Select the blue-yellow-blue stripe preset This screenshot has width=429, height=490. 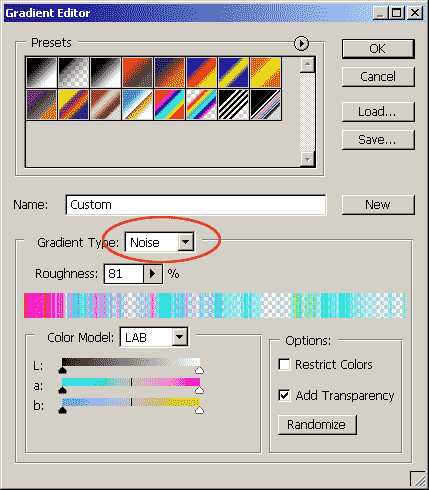point(233,72)
